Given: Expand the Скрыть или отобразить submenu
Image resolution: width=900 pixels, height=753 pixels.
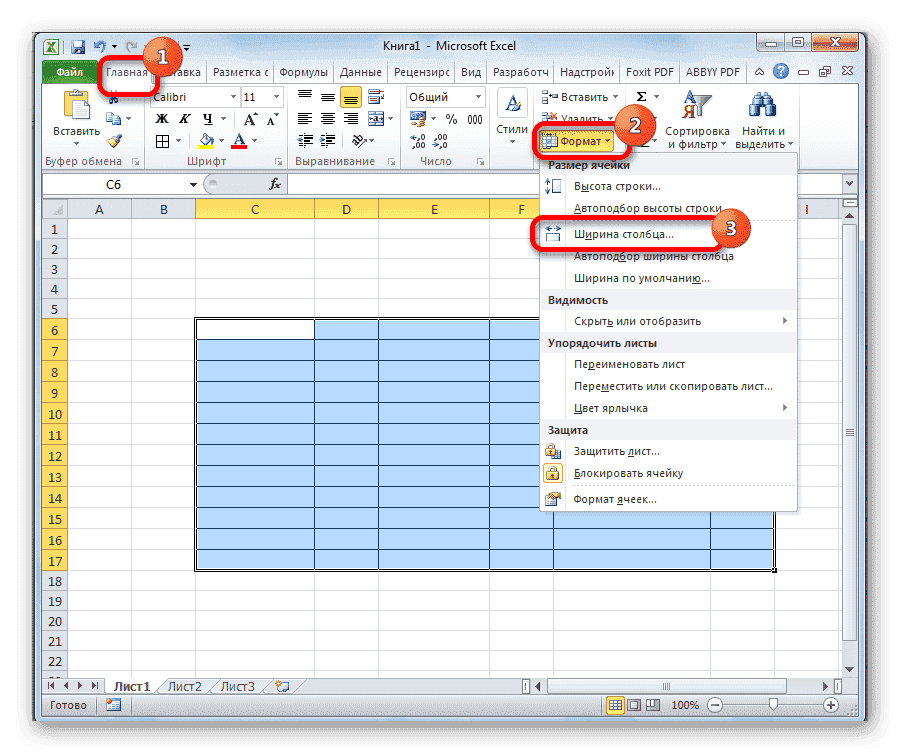Looking at the screenshot, I should click(x=637, y=320).
